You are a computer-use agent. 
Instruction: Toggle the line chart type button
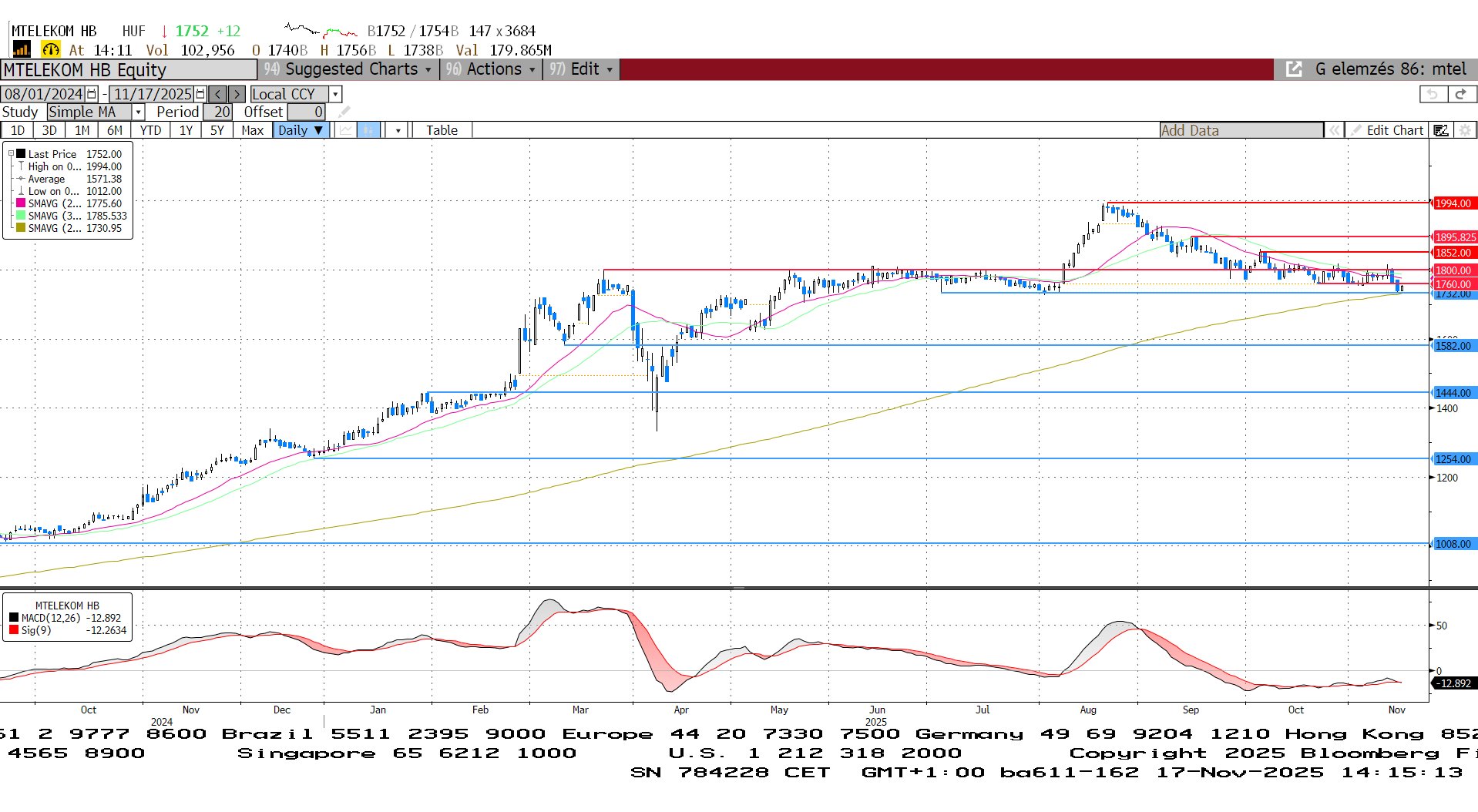tap(346, 130)
